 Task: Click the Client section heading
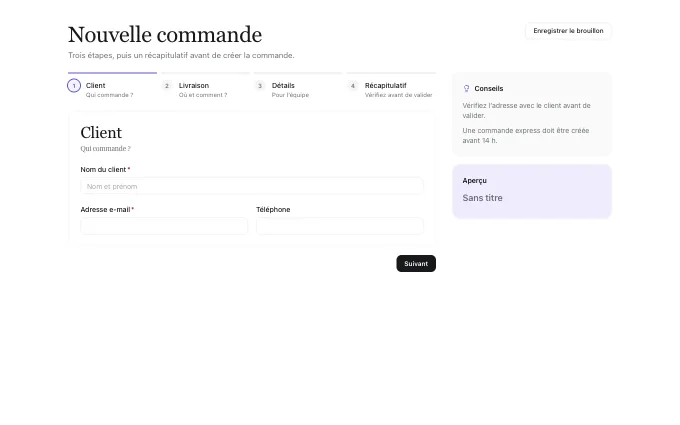[101, 132]
